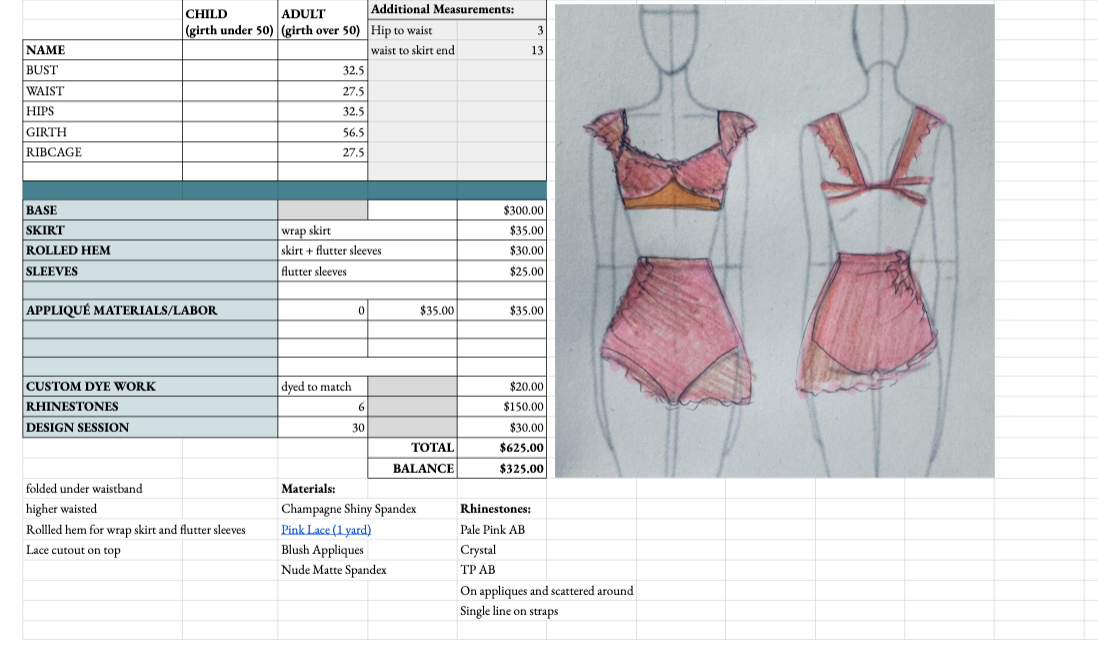Image resolution: width=1098 pixels, height=656 pixels.
Task: Click the Lace cutout on top note
Action: (74, 550)
